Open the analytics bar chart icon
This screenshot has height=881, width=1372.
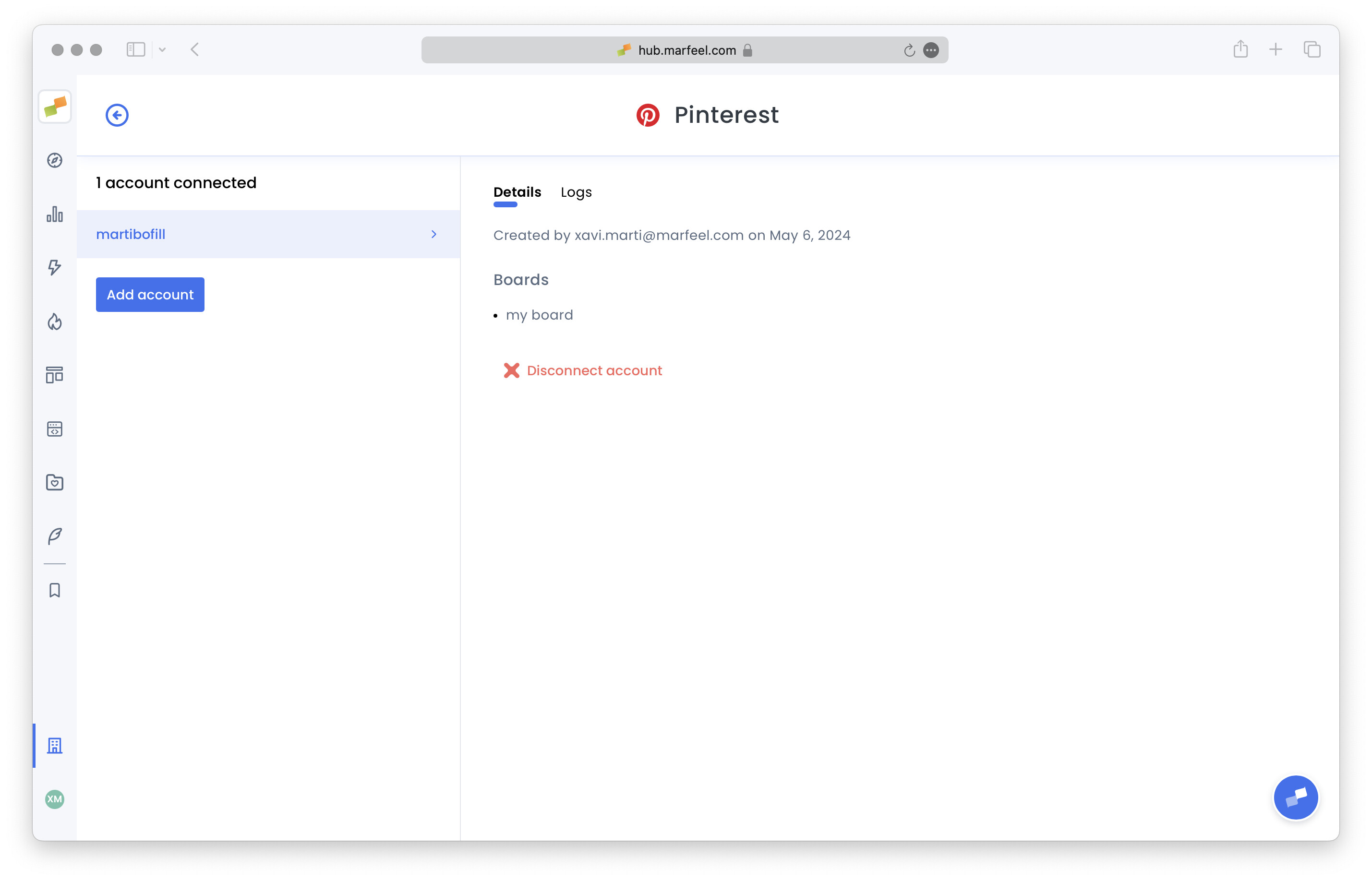coord(54,214)
